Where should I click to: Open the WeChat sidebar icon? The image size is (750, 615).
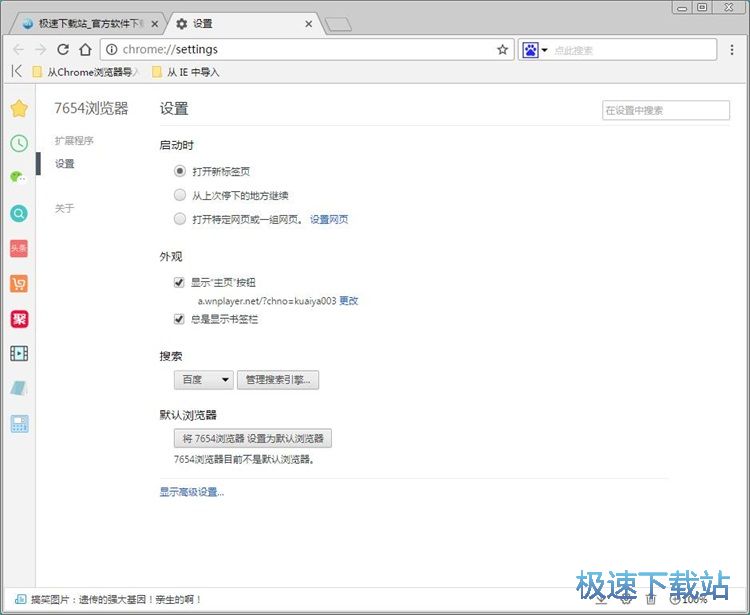point(18,177)
